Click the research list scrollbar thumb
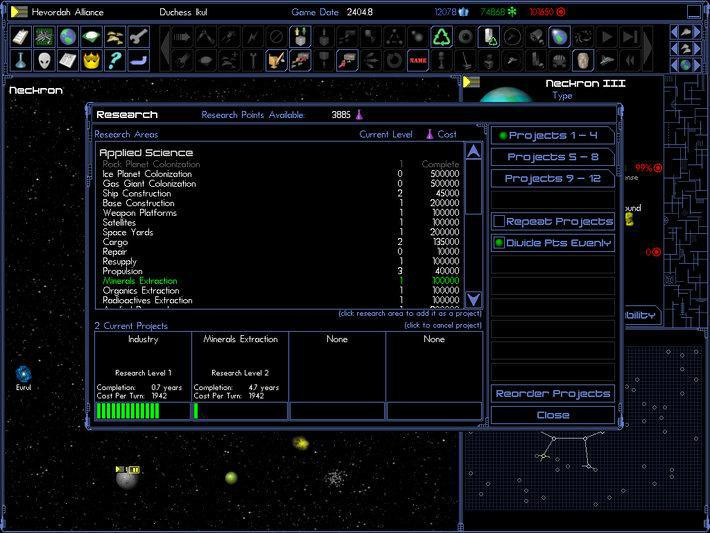The image size is (710, 533). pyautogui.click(x=474, y=187)
